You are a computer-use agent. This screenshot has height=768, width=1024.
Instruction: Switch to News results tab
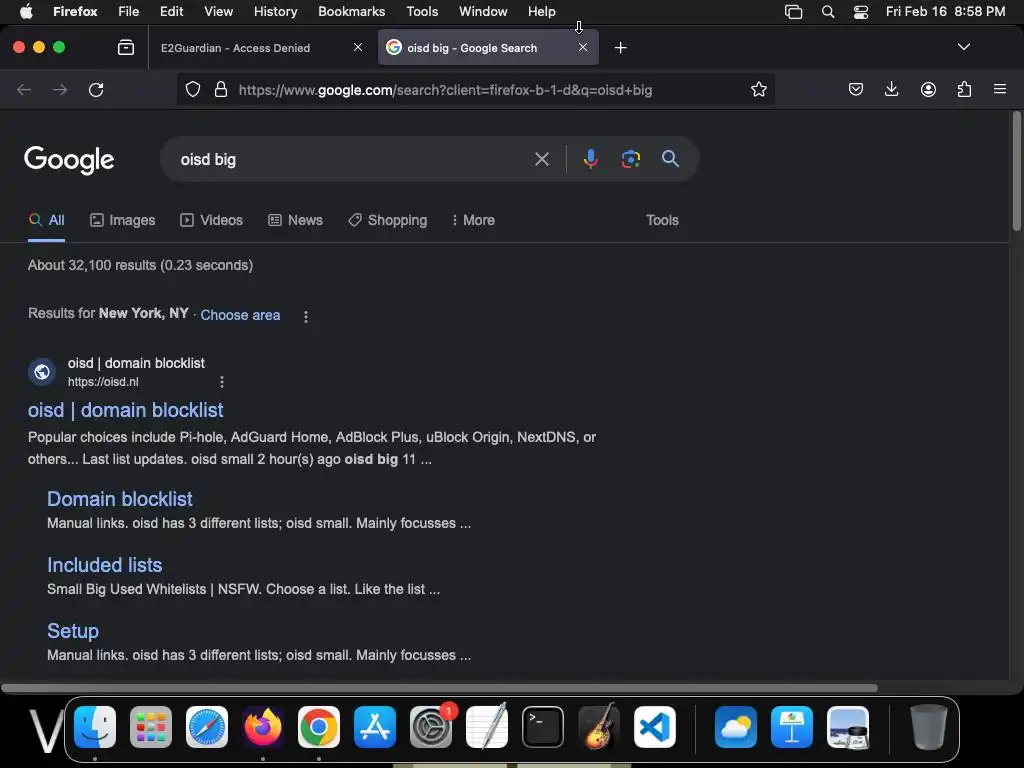click(296, 220)
